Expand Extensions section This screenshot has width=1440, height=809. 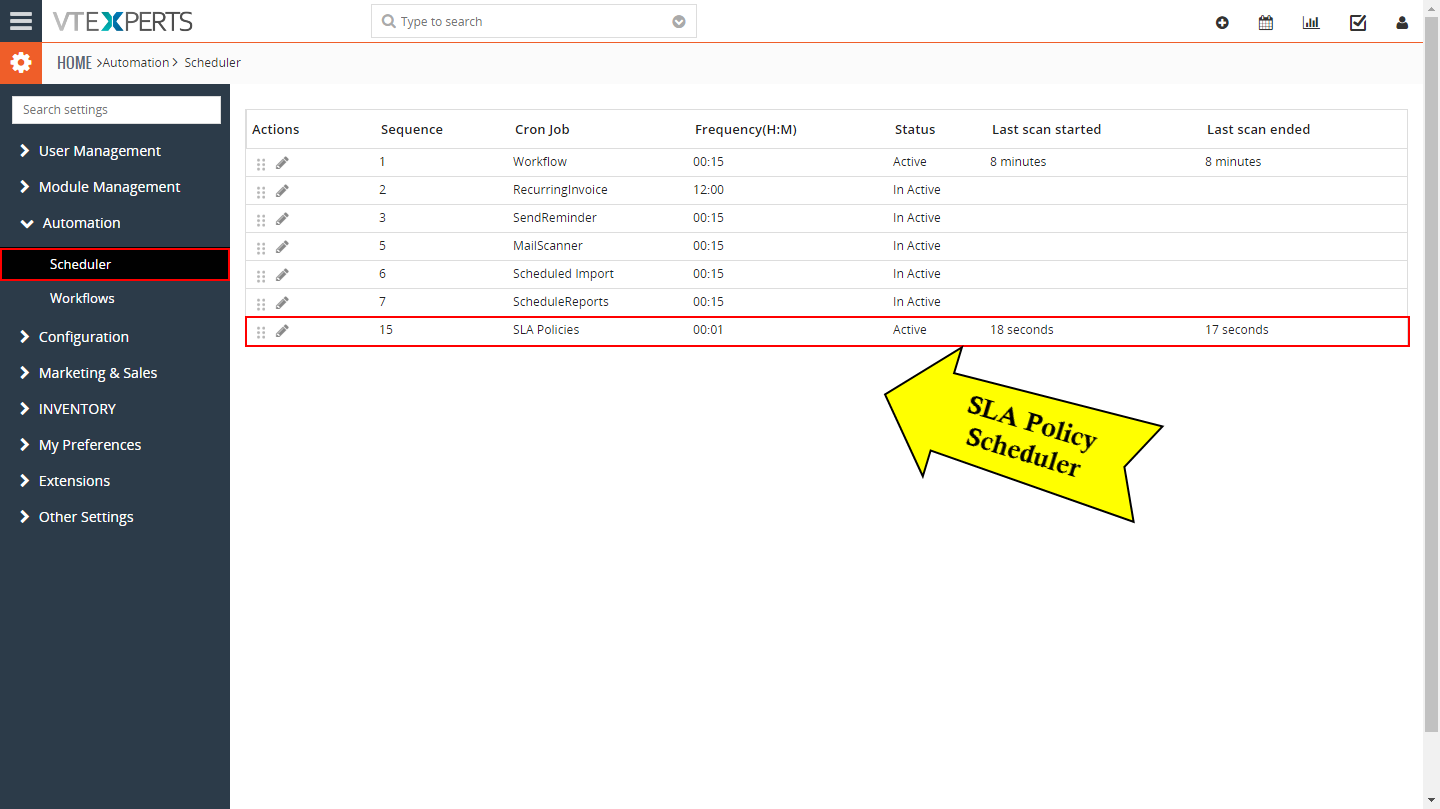[64, 481]
